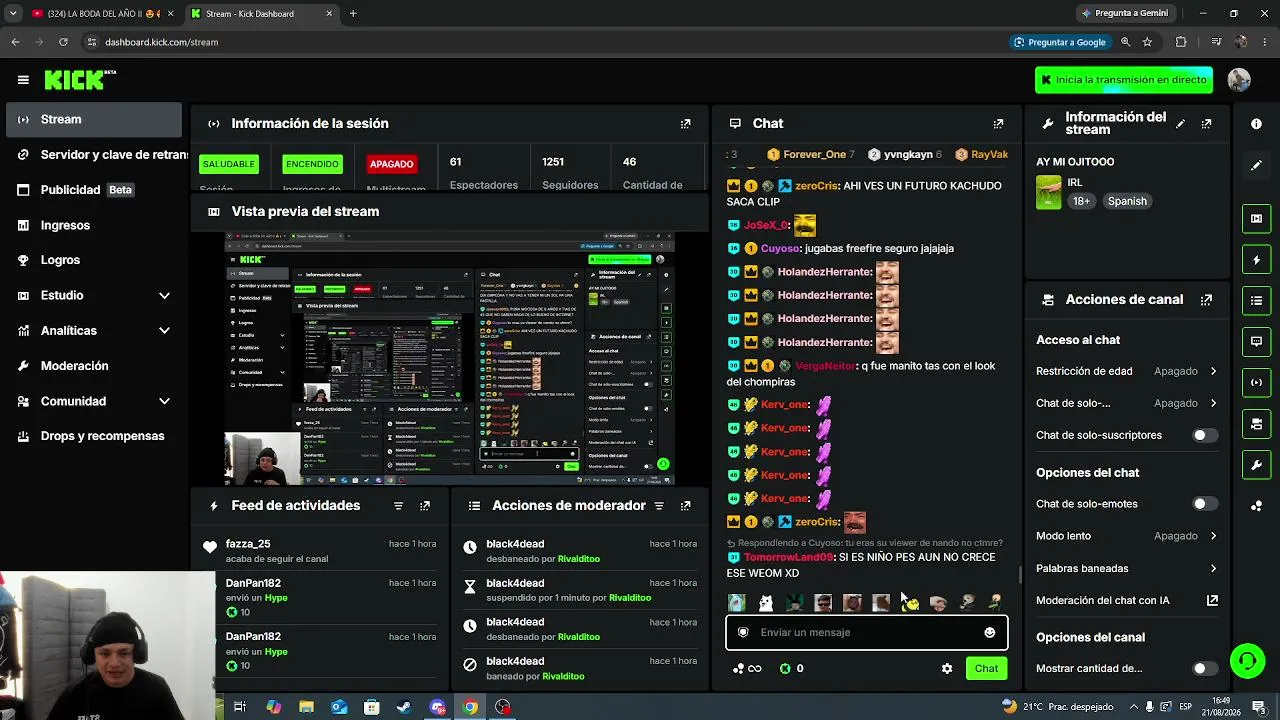The height and width of the screenshot is (720, 1280).
Task: Open Publicidad Beta in sidebar
Action: 95,190
